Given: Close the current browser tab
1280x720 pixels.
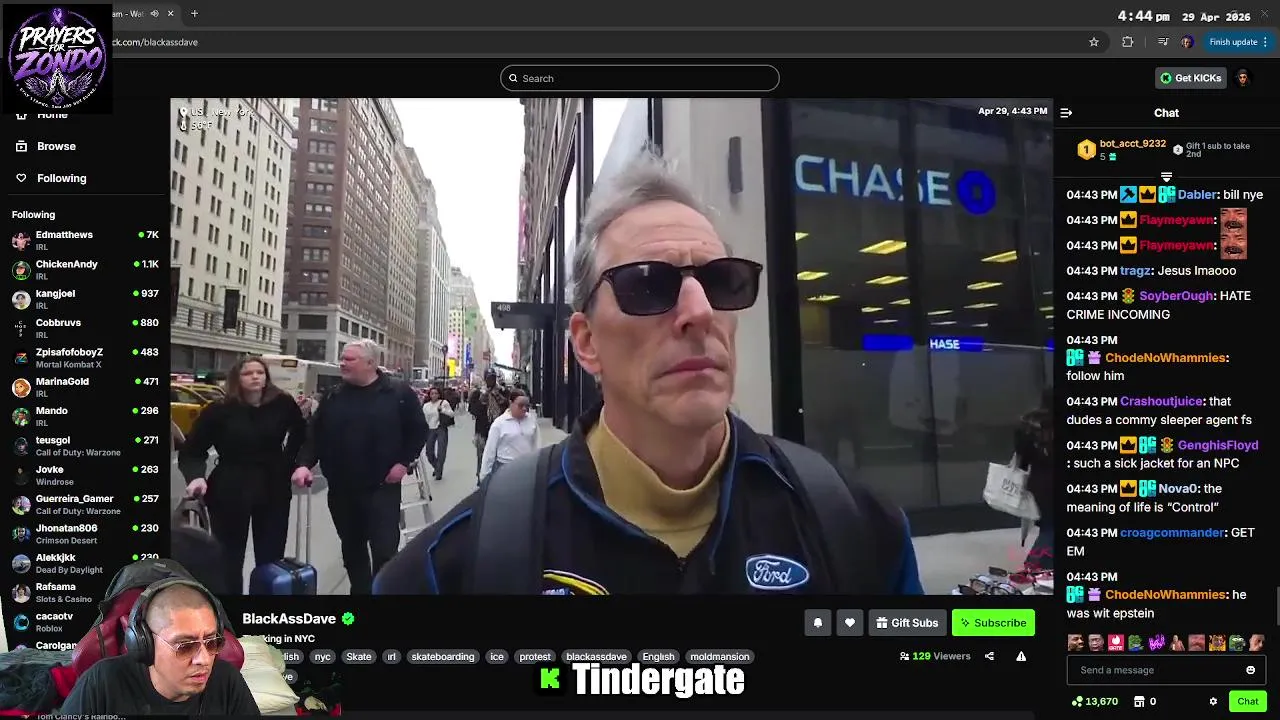Looking at the screenshot, I should [171, 13].
